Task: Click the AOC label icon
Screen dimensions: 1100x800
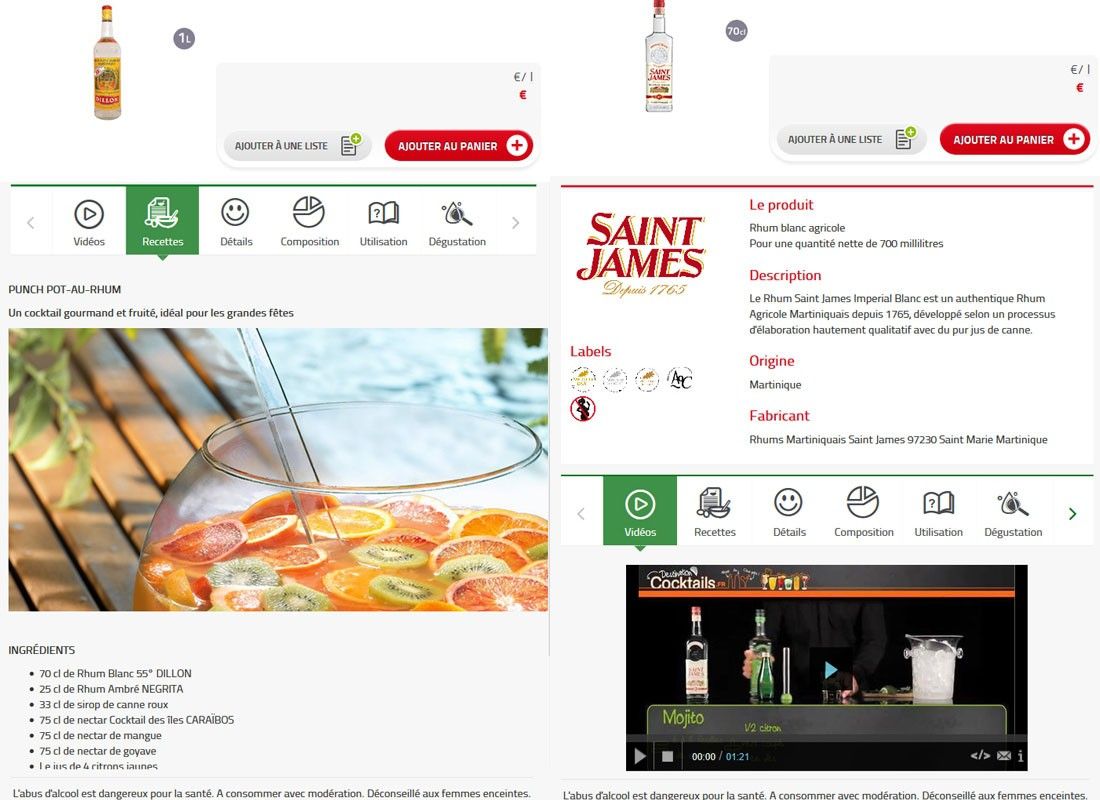Action: pyautogui.click(x=680, y=380)
